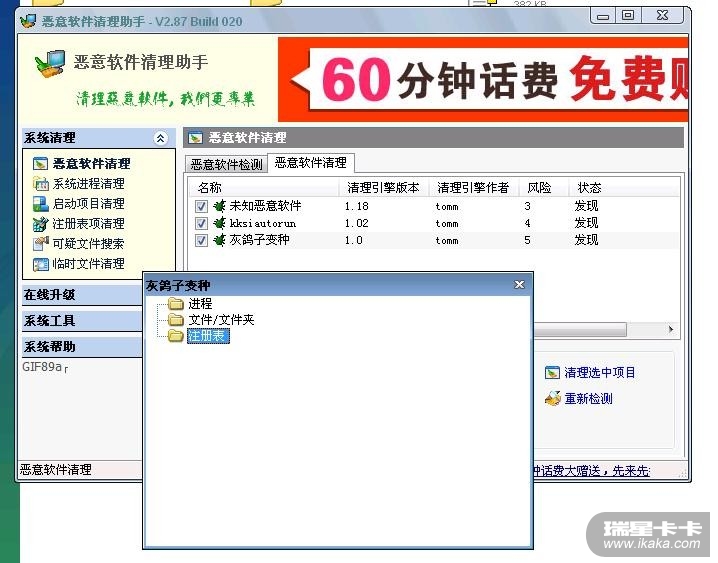Click the 临时文件清理 sidebar icon
Image resolution: width=718 pixels, height=563 pixels.
41,264
